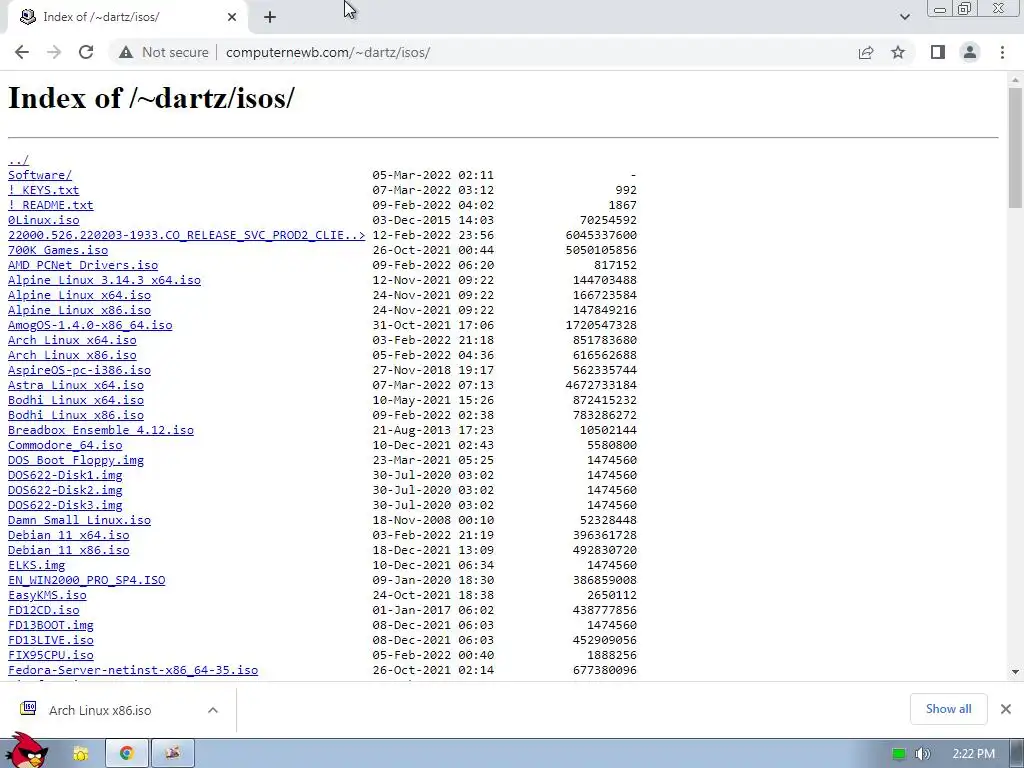Image resolution: width=1024 pixels, height=768 pixels.
Task: Download Alpine_Linux_x64.iso
Action: coord(79,295)
